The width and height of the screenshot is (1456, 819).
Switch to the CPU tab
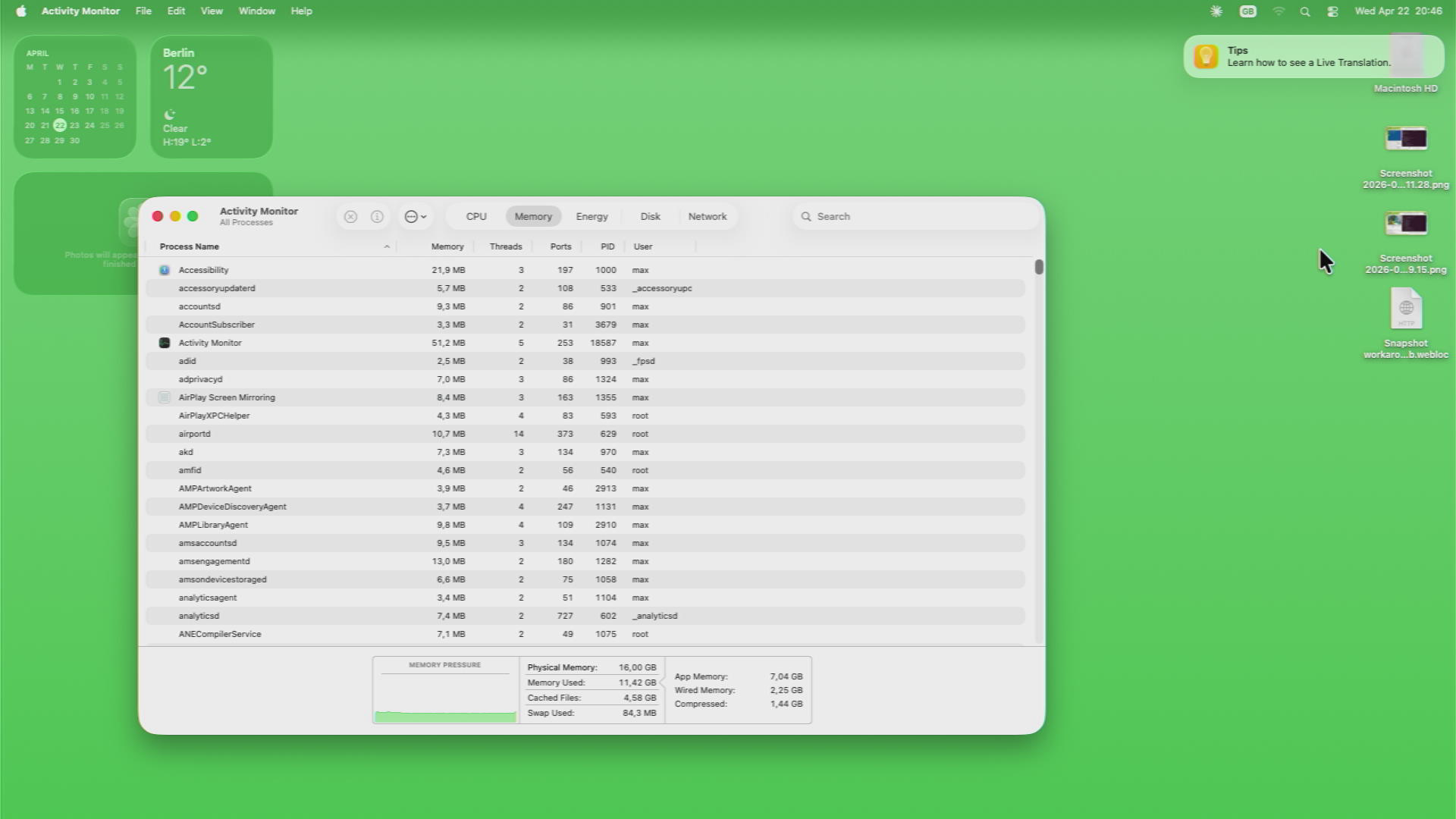475,216
